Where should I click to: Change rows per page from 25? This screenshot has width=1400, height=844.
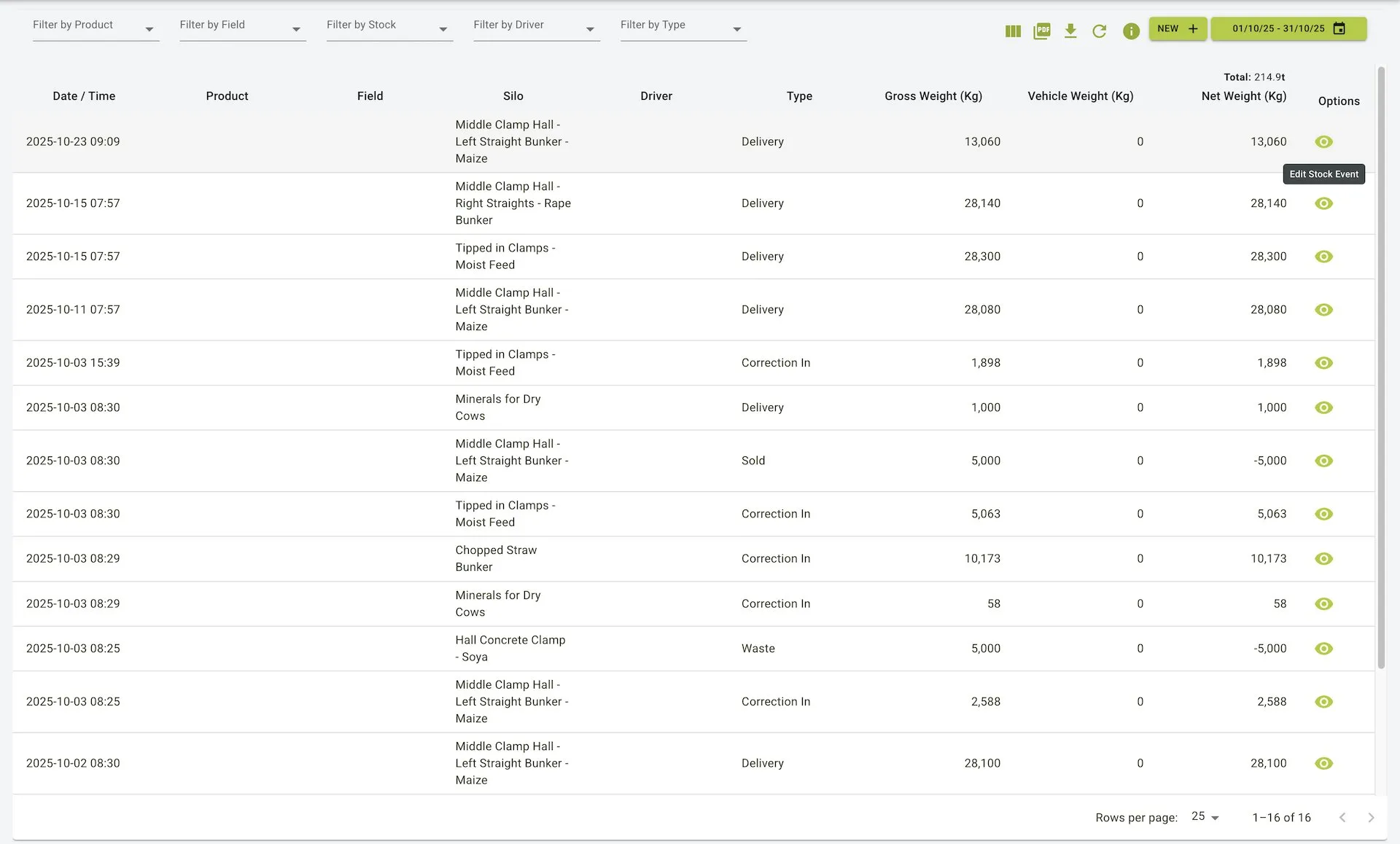coord(1205,817)
